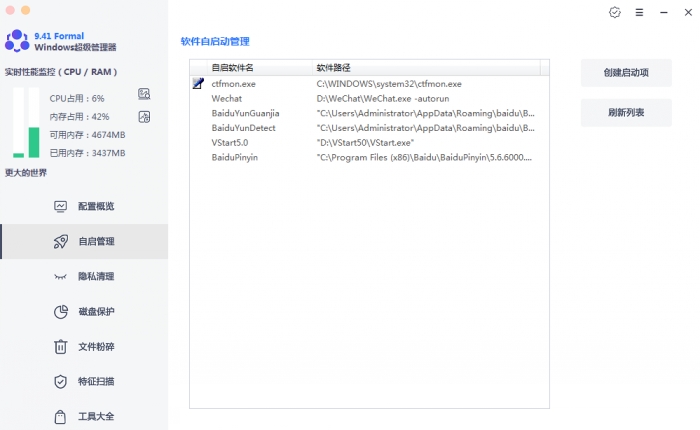700x430 pixels.
Task: Click the D:\VStart50\VStart.exe path cell
Action: [x=365, y=142]
